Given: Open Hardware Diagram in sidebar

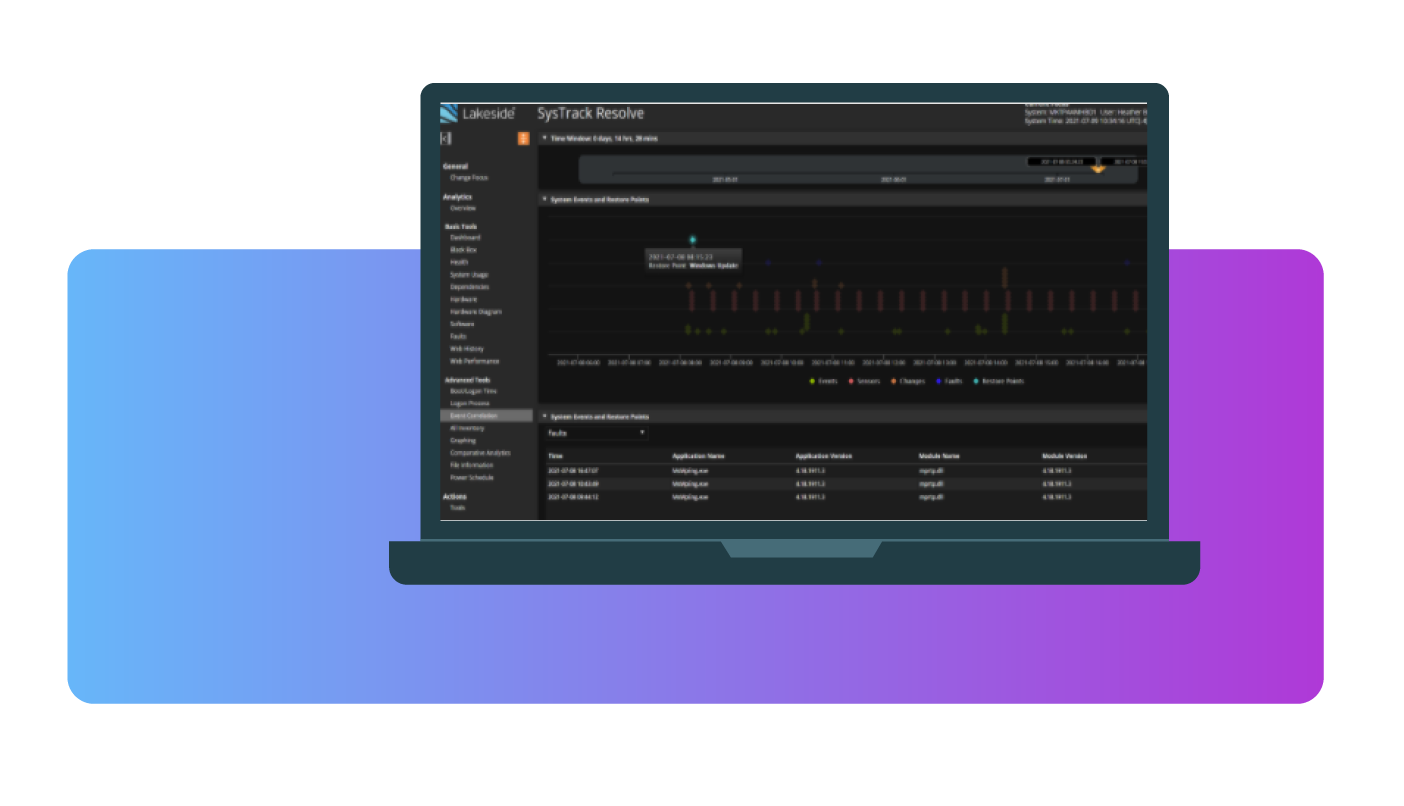Looking at the screenshot, I should [x=476, y=312].
